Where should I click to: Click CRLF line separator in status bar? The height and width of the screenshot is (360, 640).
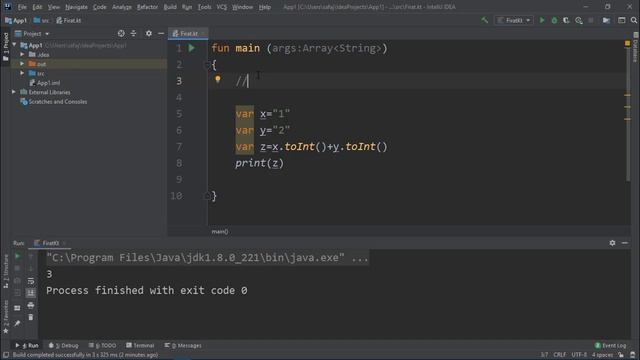tap(560, 355)
